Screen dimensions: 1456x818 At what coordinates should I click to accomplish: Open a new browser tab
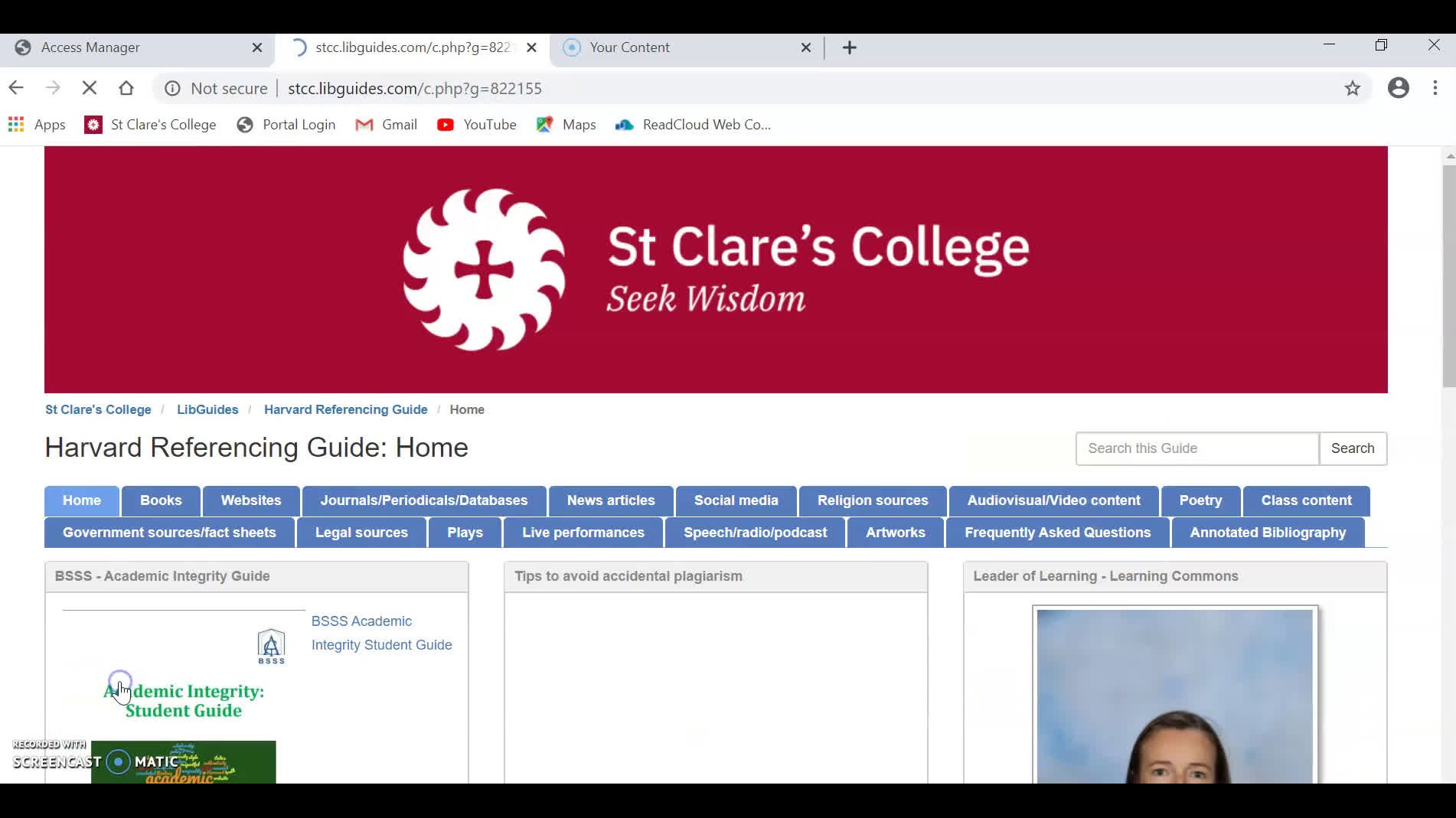coord(850,47)
